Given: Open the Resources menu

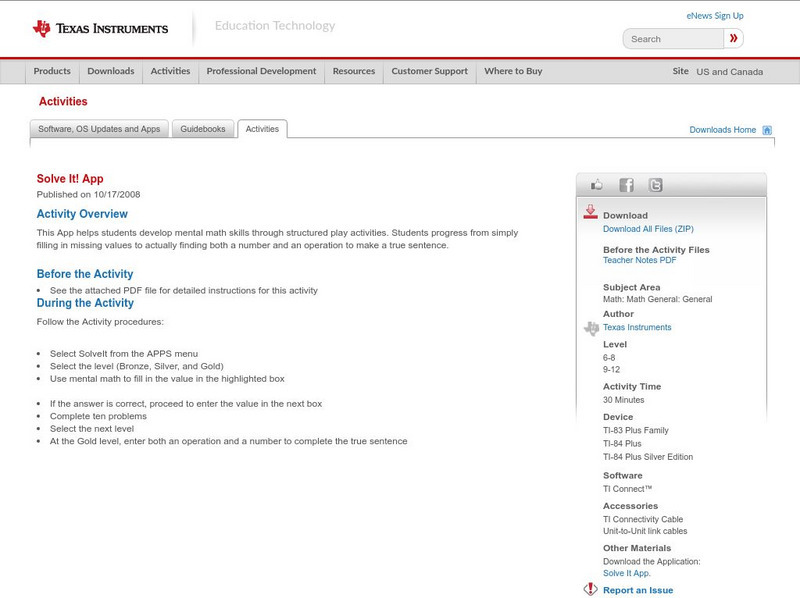Looking at the screenshot, I should [354, 71].
